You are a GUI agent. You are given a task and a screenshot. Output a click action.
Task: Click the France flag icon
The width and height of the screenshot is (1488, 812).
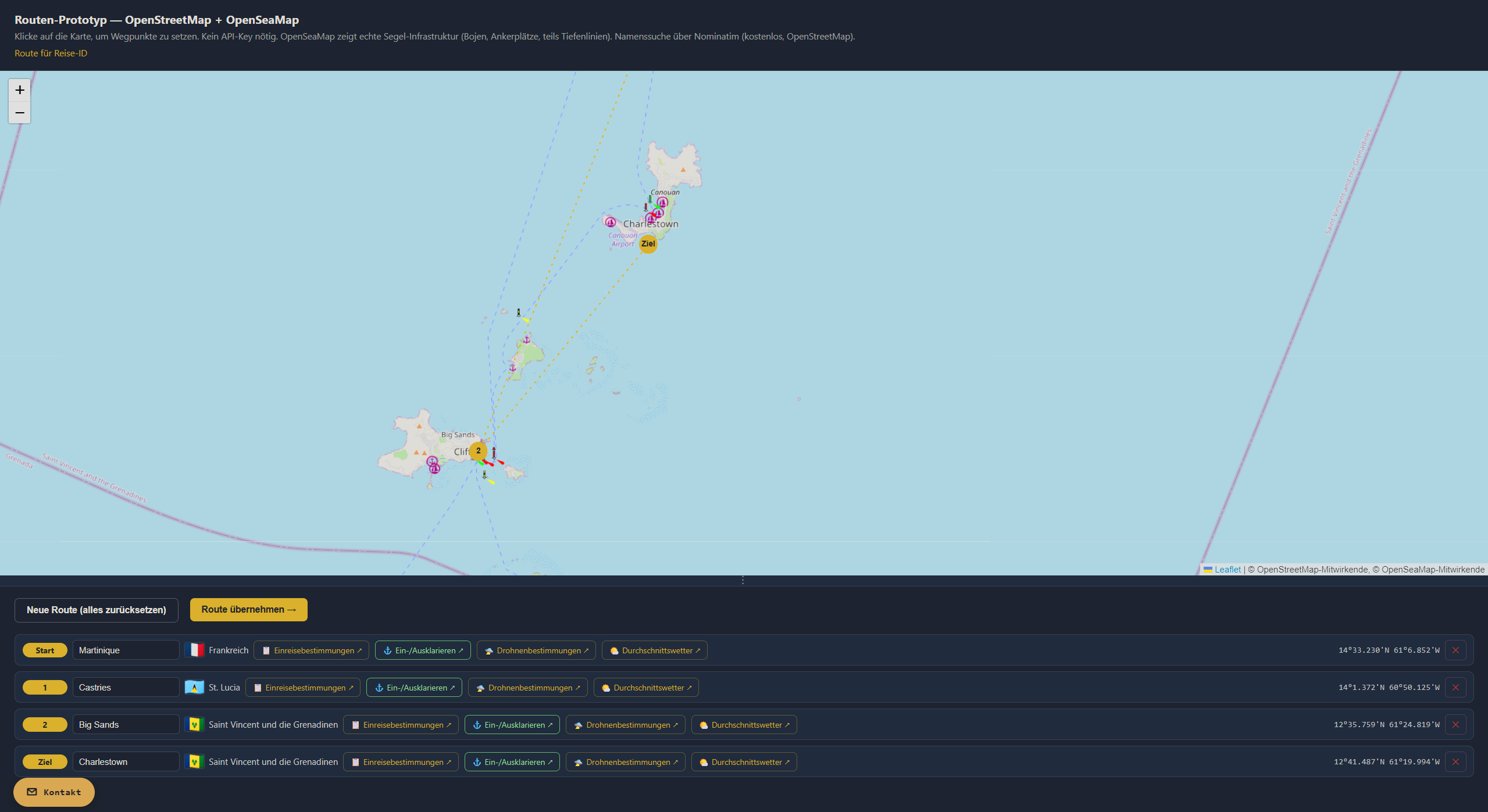click(194, 650)
